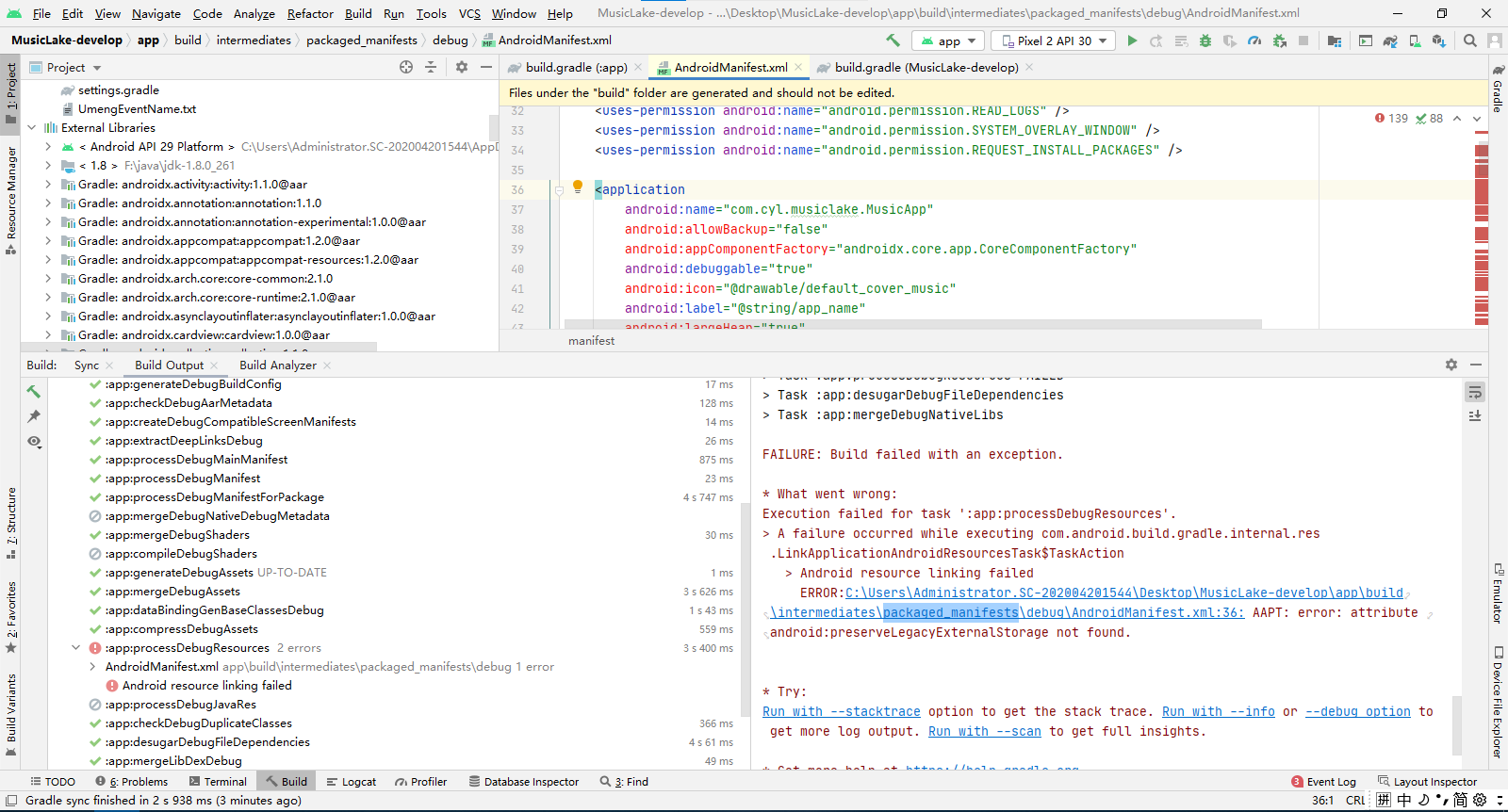Click the Run with --stacktrace link

click(842, 711)
